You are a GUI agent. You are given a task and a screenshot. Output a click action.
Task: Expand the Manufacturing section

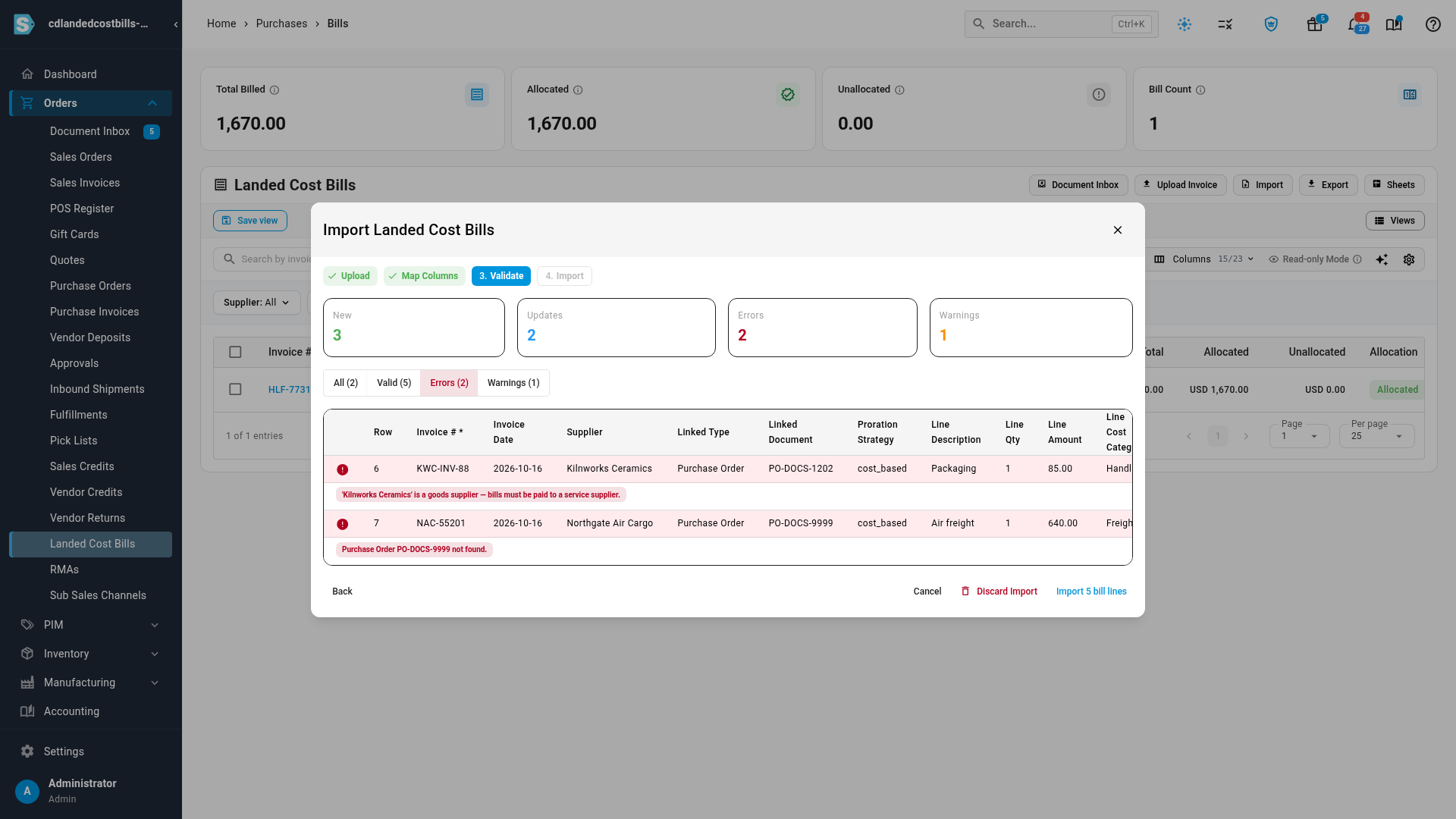point(91,682)
